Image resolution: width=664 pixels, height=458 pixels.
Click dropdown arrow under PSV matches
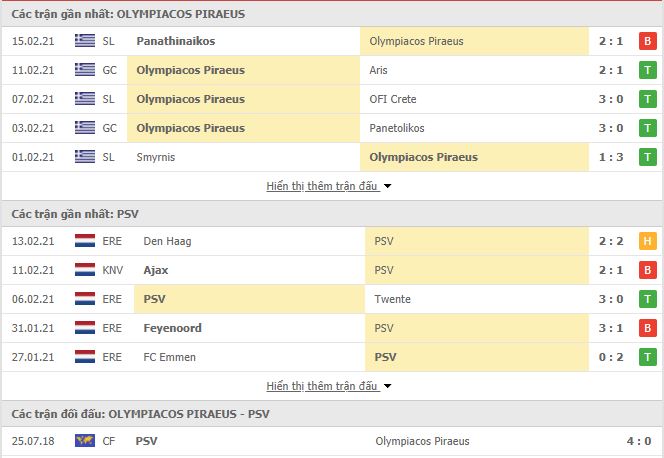(387, 386)
